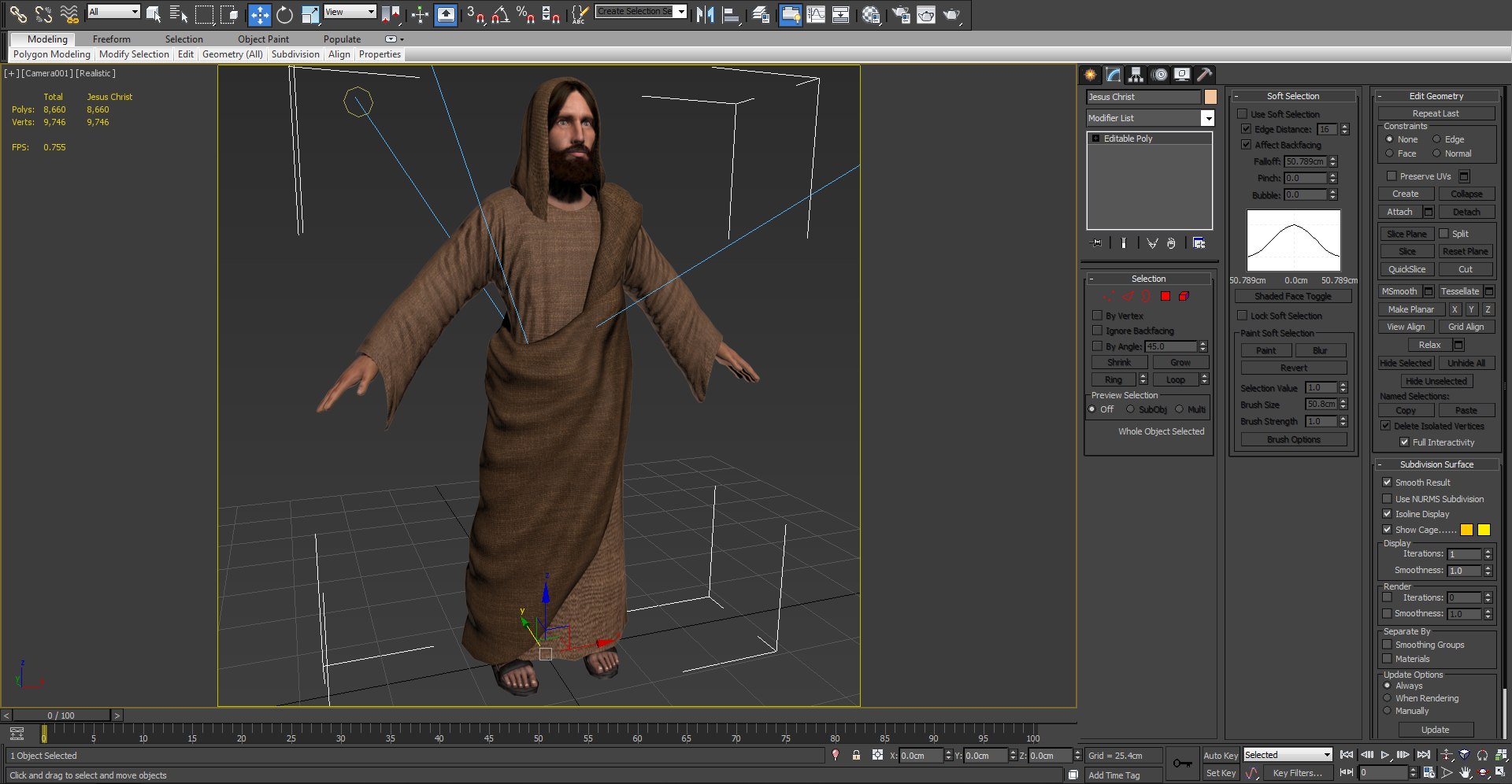Open the Create command panel tab

(x=1090, y=75)
